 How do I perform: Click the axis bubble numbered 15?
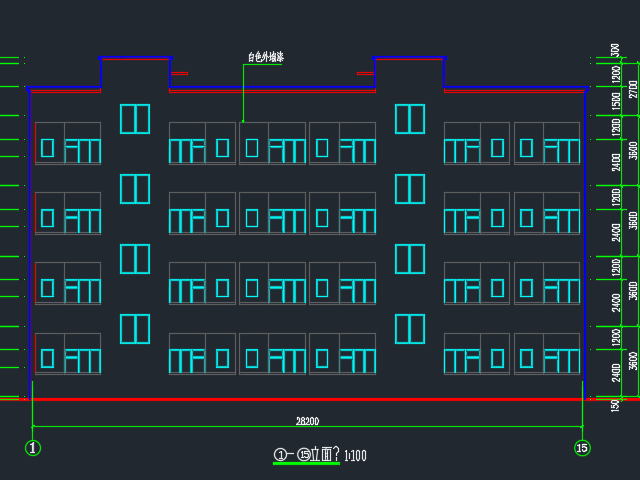(x=582, y=448)
